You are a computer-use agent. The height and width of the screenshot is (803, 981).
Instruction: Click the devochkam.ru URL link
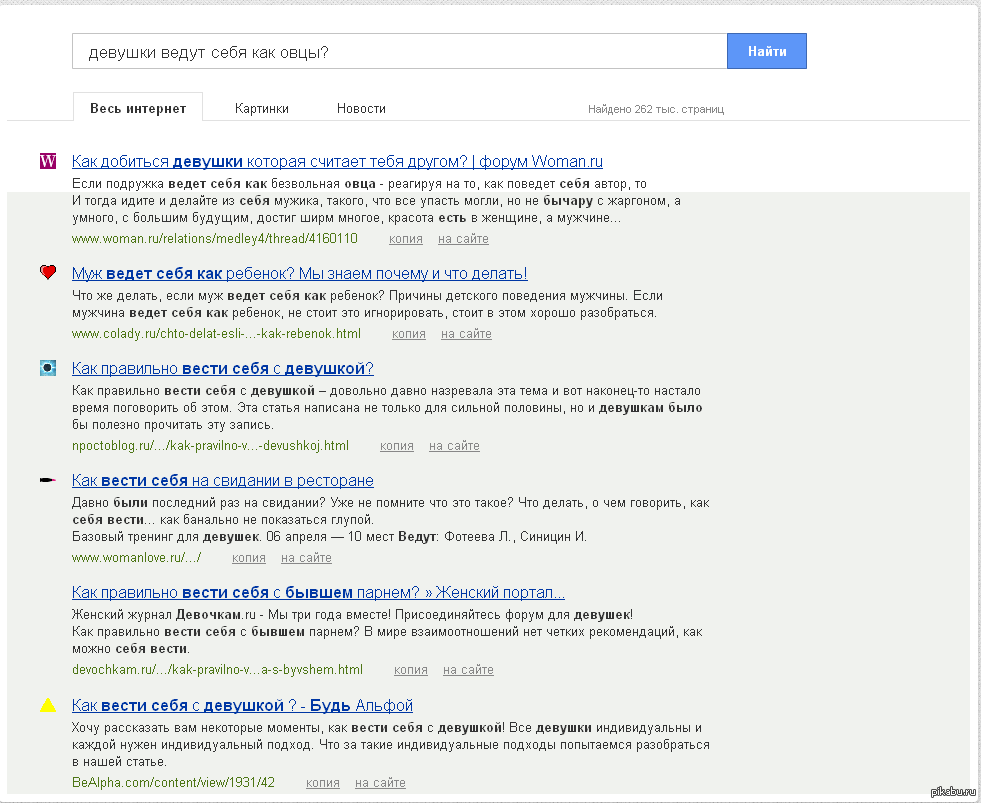click(217, 670)
